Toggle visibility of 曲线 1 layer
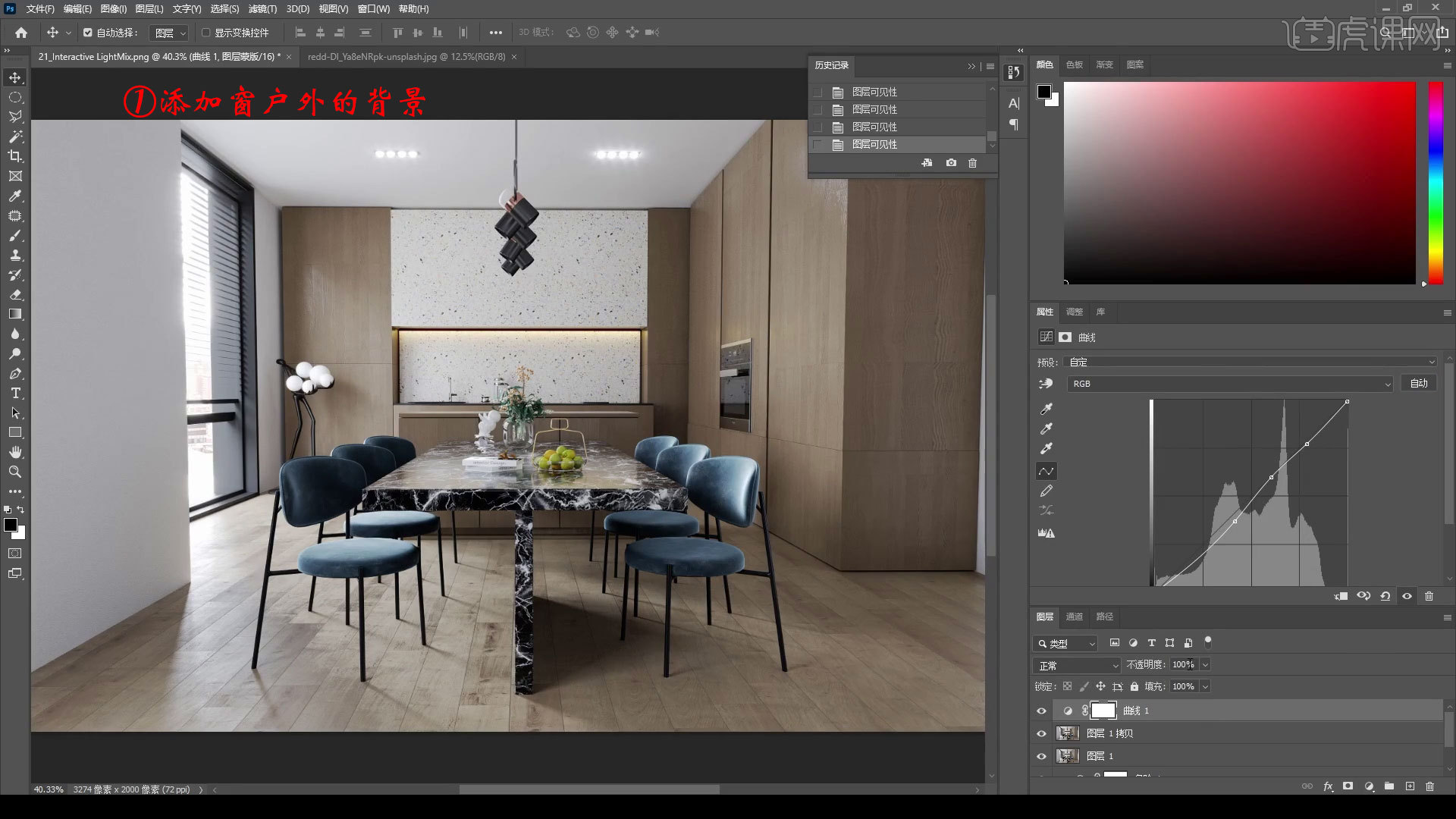 point(1042,711)
